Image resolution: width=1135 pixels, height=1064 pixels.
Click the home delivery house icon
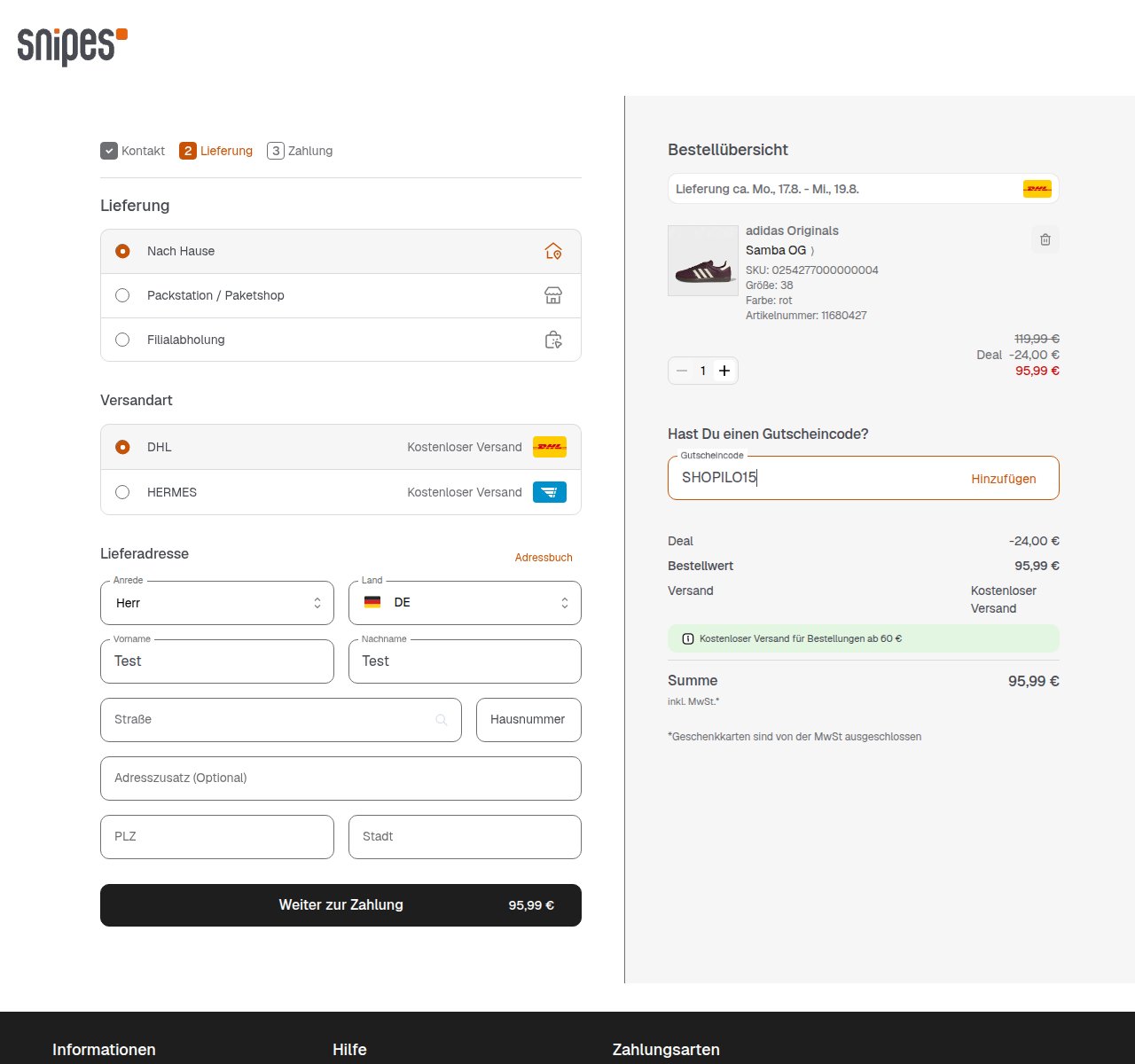pos(553,251)
